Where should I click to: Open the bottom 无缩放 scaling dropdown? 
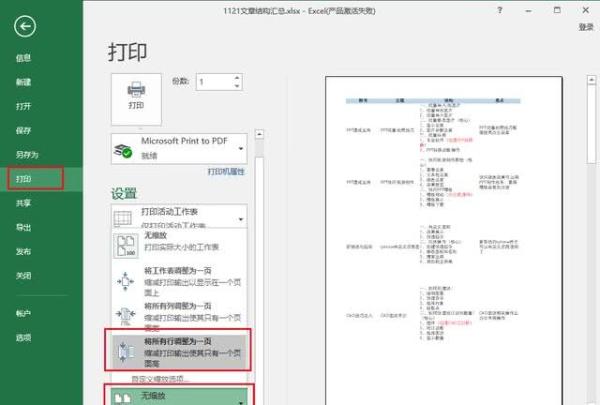pos(180,397)
